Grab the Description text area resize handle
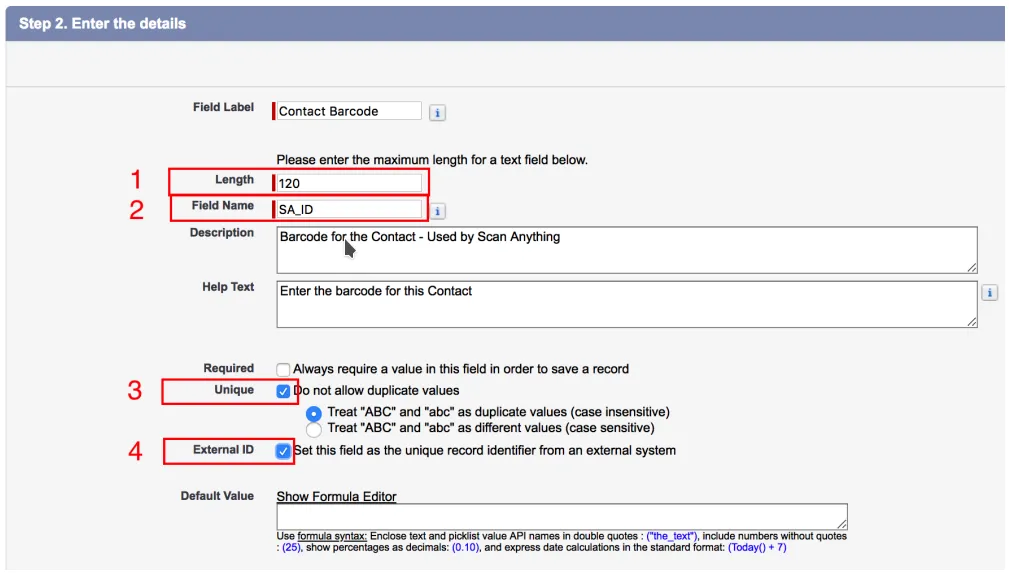This screenshot has height=573, width=1009. (x=972, y=267)
